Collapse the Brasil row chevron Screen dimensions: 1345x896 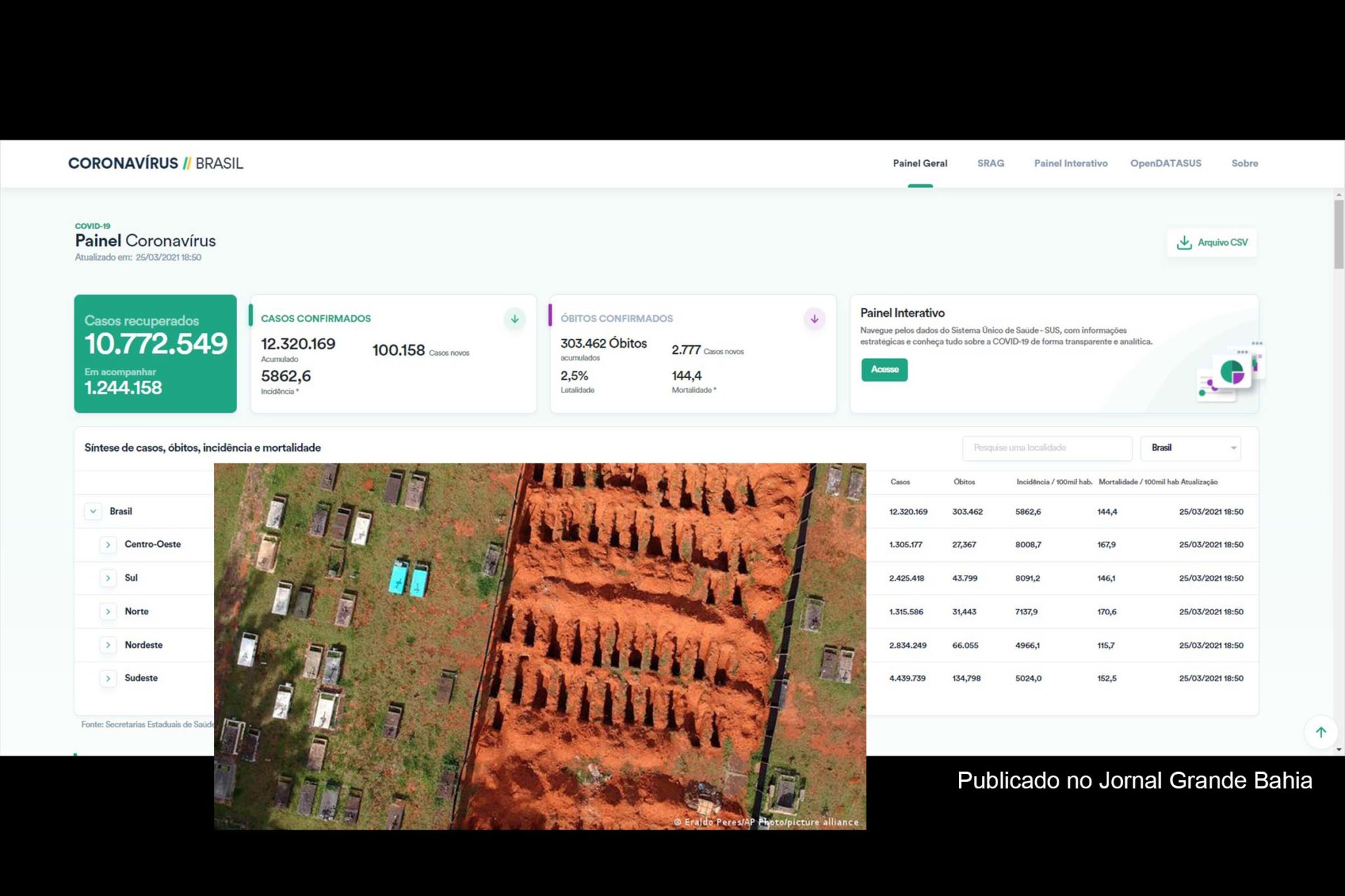pyautogui.click(x=93, y=511)
